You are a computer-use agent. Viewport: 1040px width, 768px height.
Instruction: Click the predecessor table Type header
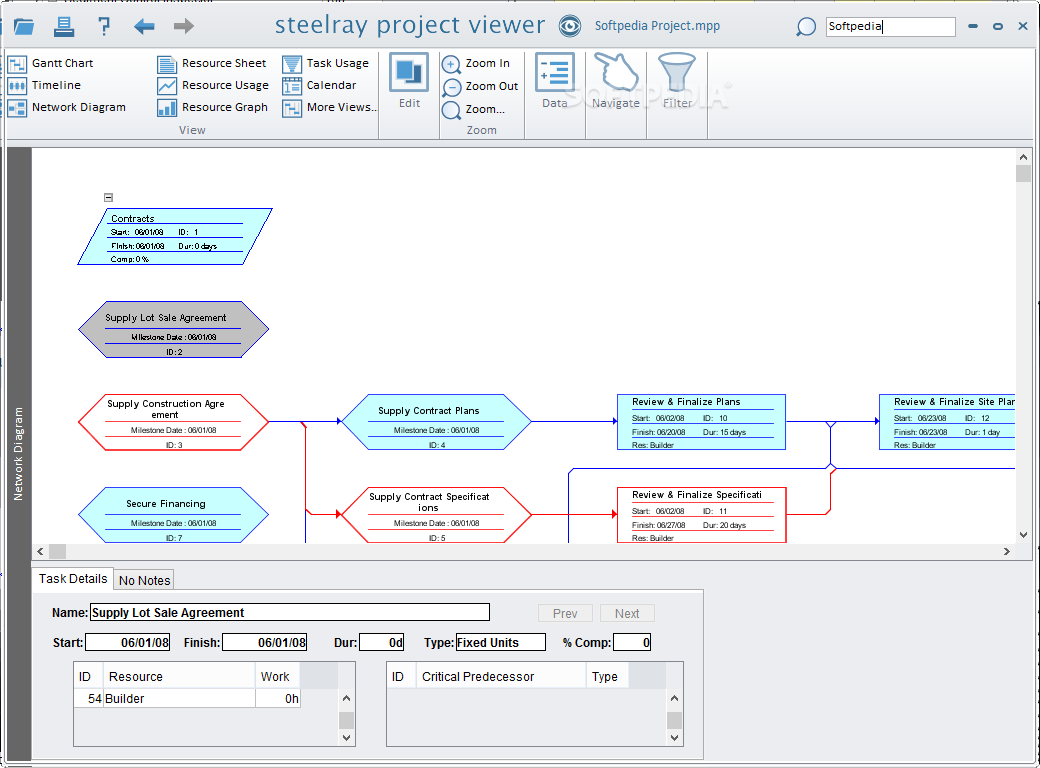606,676
